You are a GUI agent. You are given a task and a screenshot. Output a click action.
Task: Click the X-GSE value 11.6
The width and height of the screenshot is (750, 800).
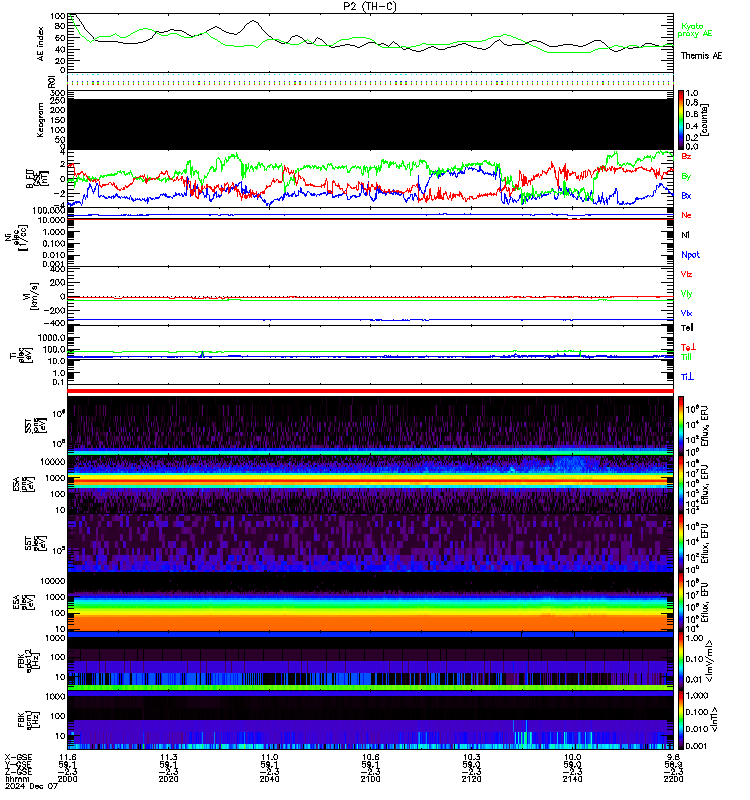[68, 757]
